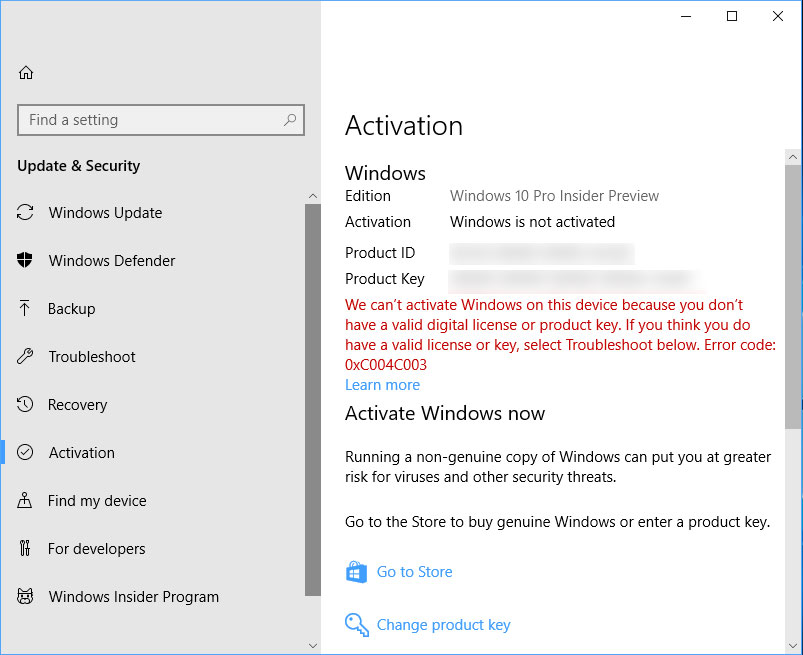The image size is (803, 655).
Task: Click the Troubleshoot wrench icon
Action: click(25, 356)
